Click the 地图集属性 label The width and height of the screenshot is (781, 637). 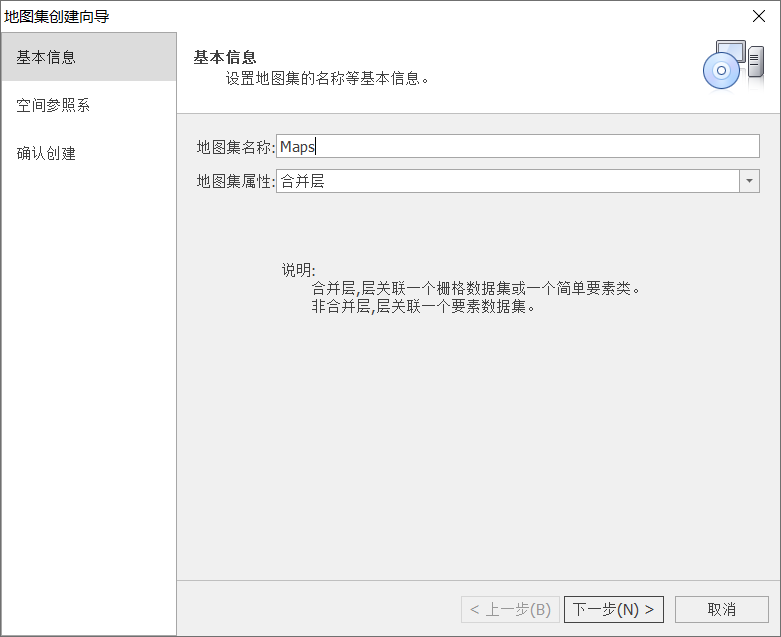point(235,181)
